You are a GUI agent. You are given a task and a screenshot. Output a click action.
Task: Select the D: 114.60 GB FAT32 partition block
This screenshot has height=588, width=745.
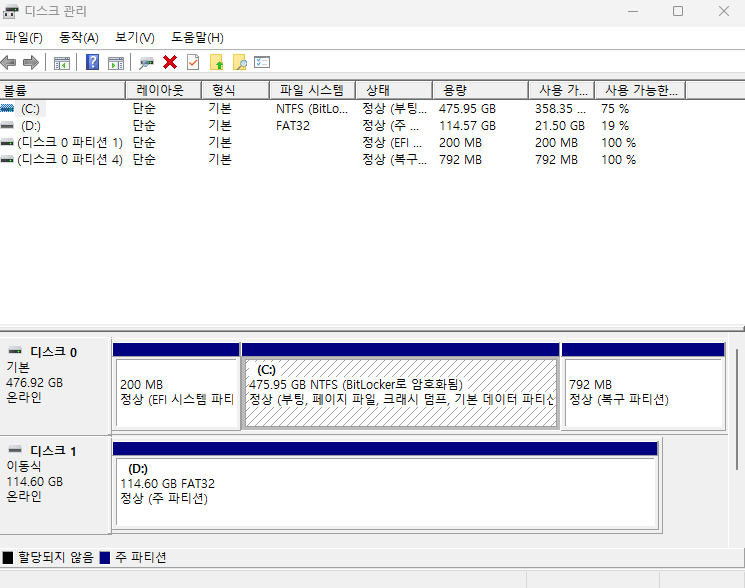387,485
